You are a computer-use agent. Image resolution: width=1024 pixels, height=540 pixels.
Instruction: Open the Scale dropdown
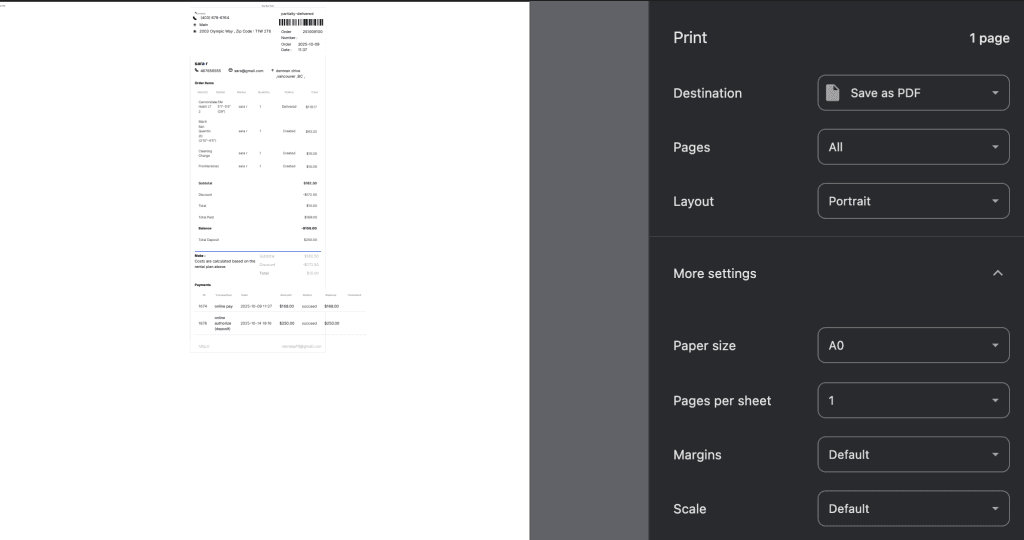pos(912,508)
